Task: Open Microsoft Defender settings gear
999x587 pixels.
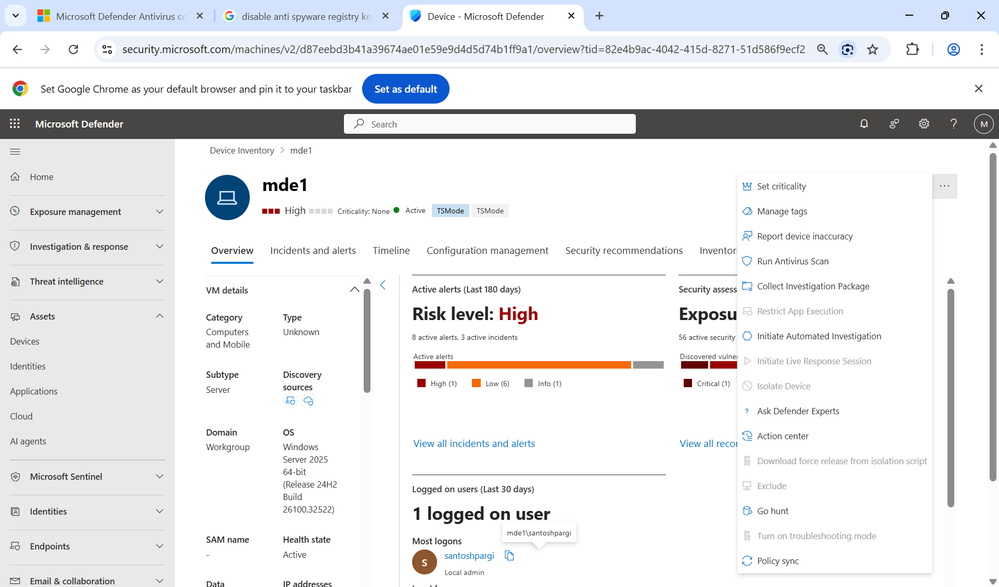Action: (923, 123)
